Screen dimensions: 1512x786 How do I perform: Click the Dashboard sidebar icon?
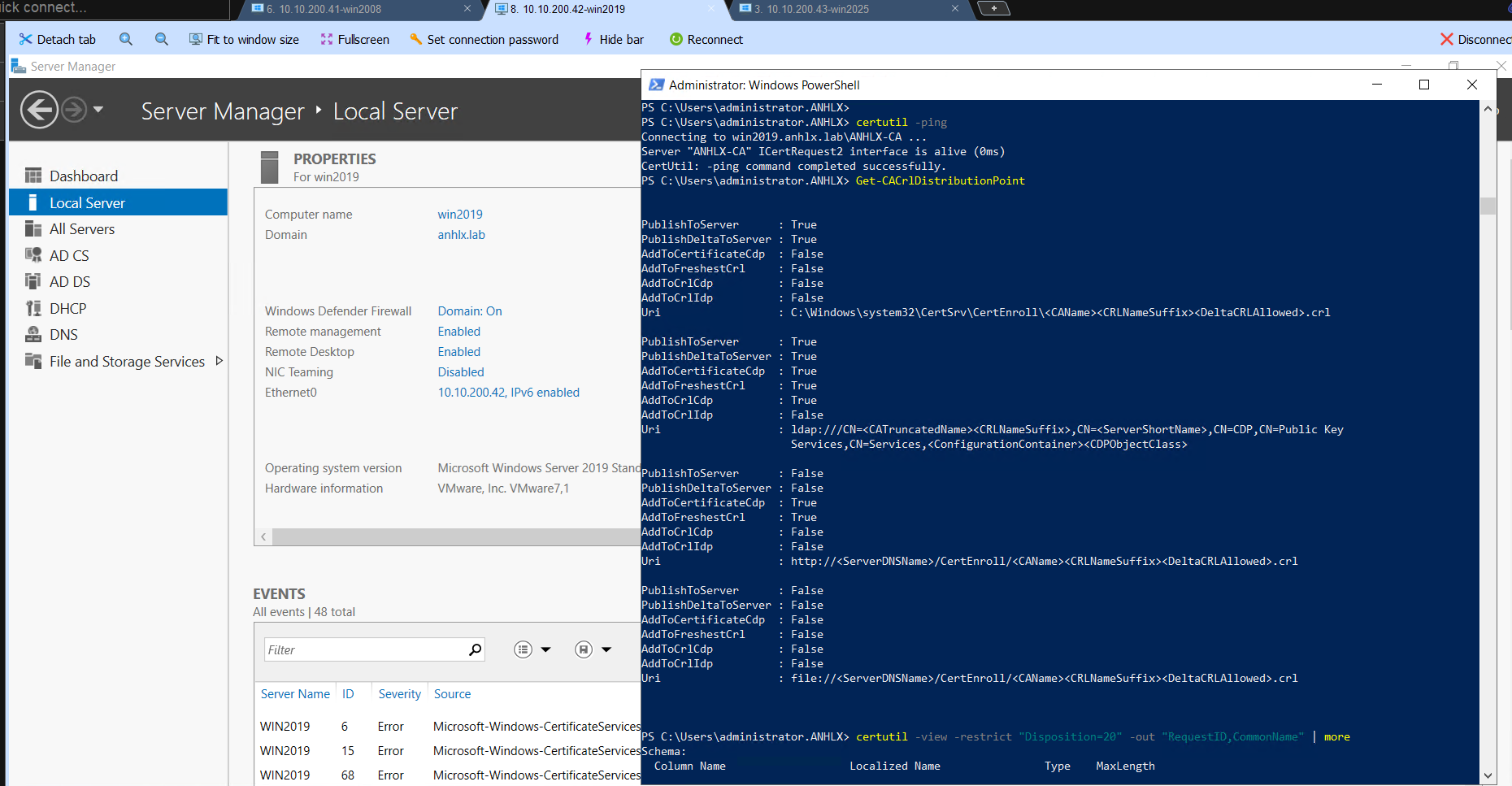point(33,176)
